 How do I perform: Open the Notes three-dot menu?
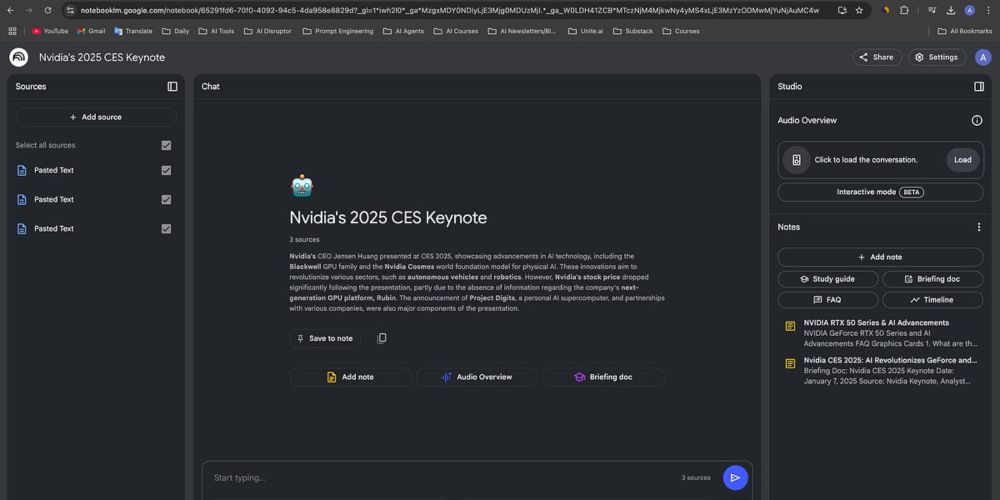pyautogui.click(x=979, y=227)
